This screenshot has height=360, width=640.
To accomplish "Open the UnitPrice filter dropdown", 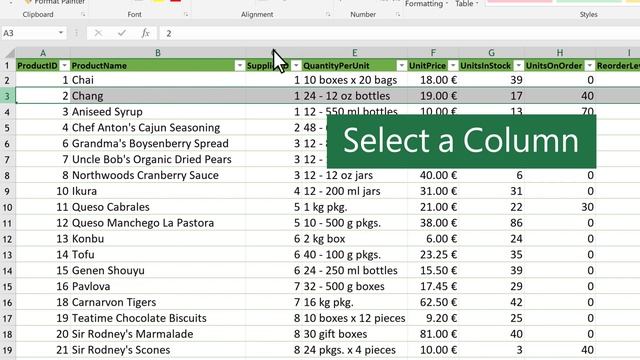I will tap(453, 66).
